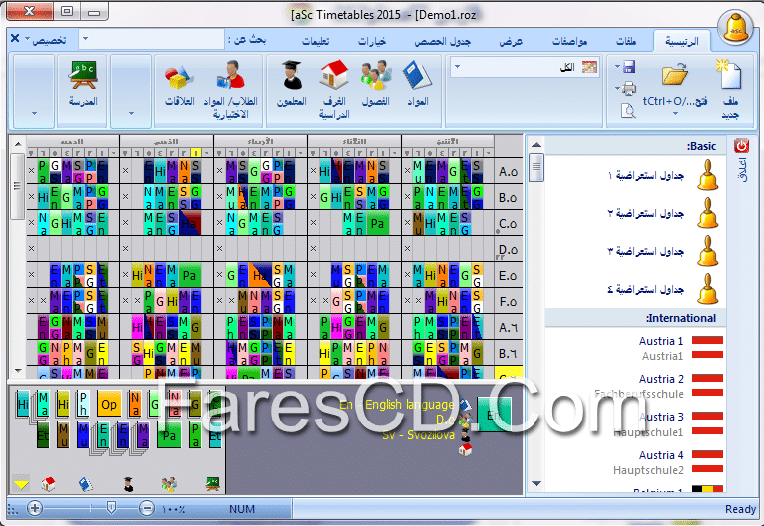Click the students group icon in bottom panel
764x526 pixels.
click(169, 484)
